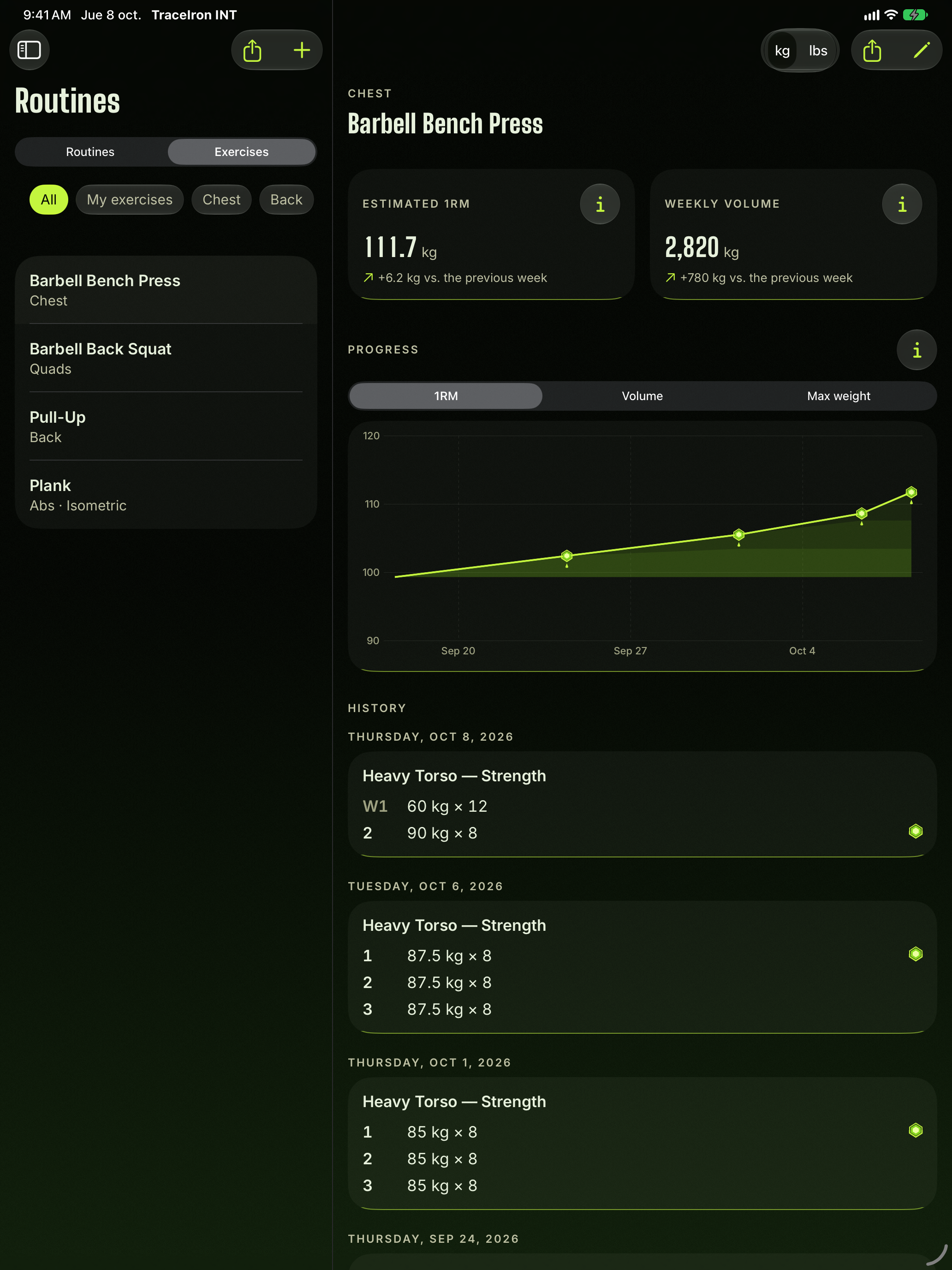Open Barbell Bench Press in the list
This screenshot has width=952, height=1270.
point(166,290)
